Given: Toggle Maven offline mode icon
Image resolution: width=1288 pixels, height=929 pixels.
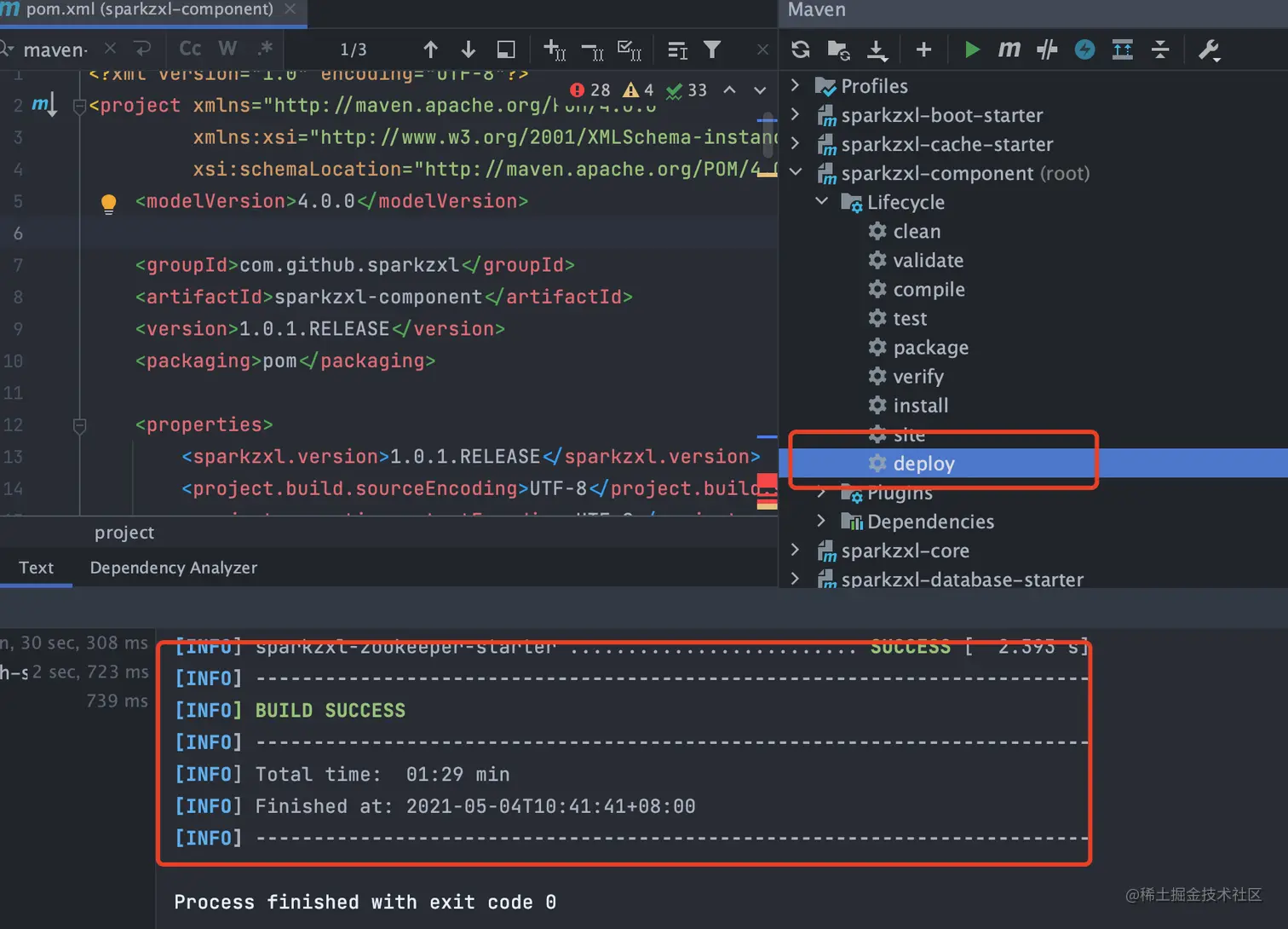Looking at the screenshot, I should point(1047,49).
